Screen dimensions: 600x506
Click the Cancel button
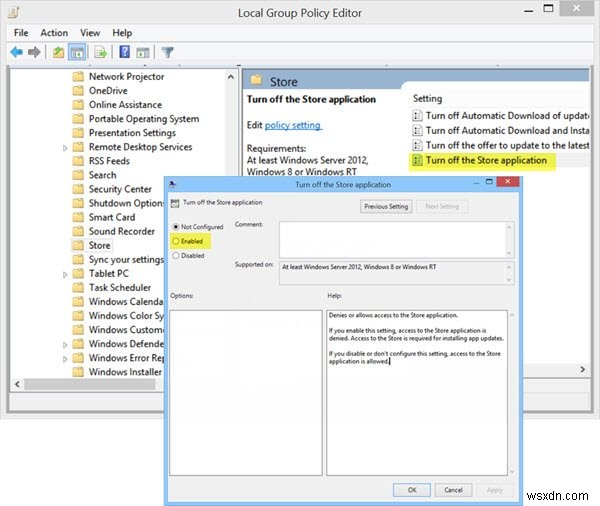click(453, 490)
